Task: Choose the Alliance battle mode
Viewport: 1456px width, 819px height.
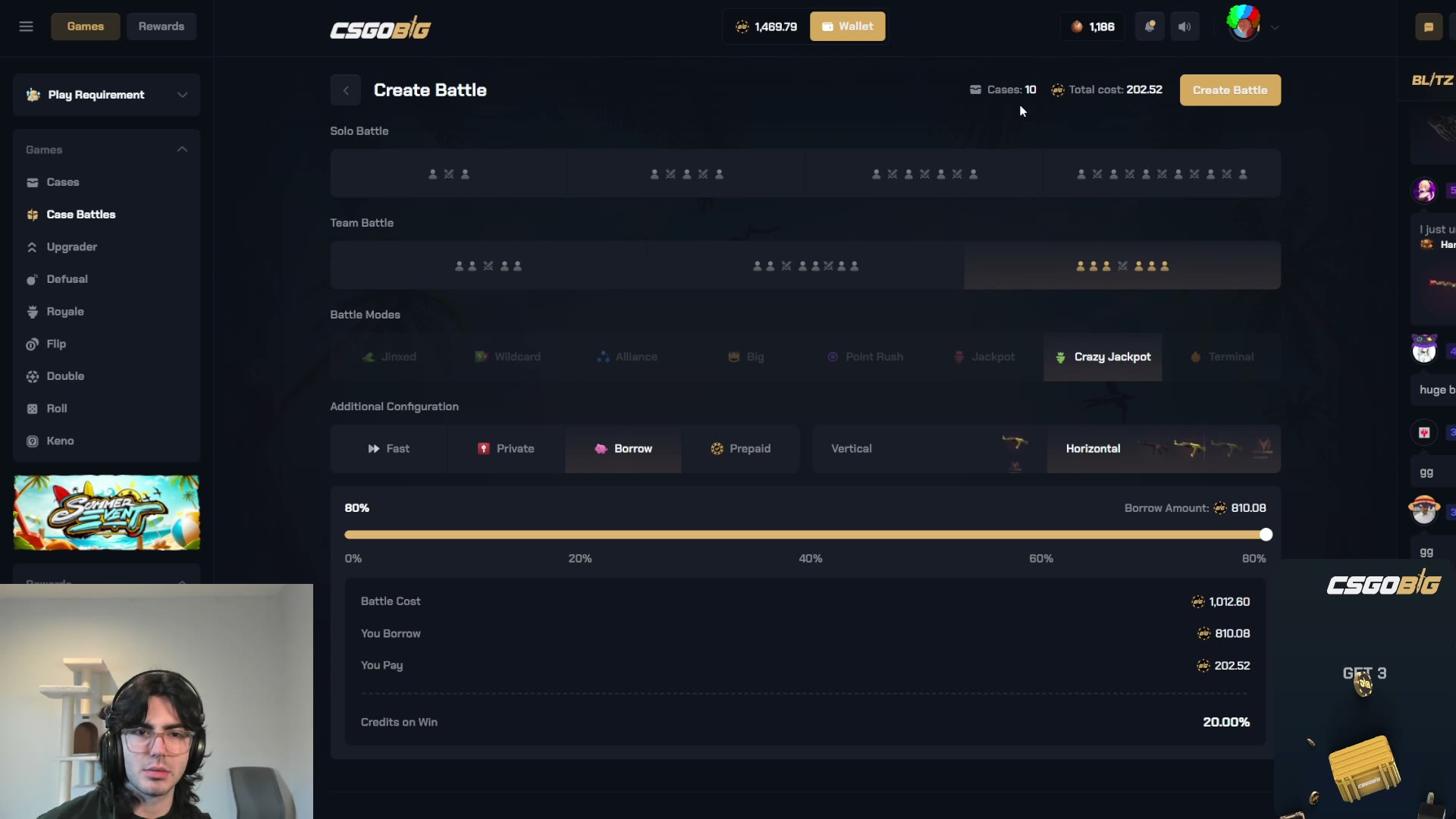Action: 626,357
